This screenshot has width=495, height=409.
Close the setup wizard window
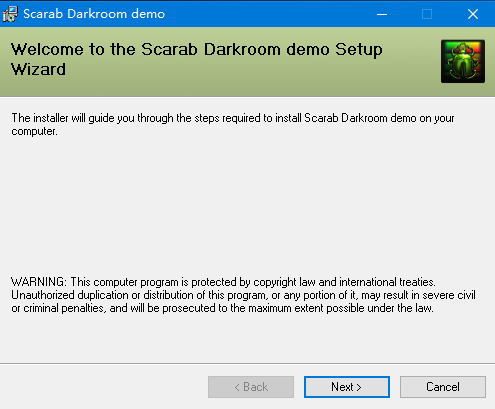473,14
